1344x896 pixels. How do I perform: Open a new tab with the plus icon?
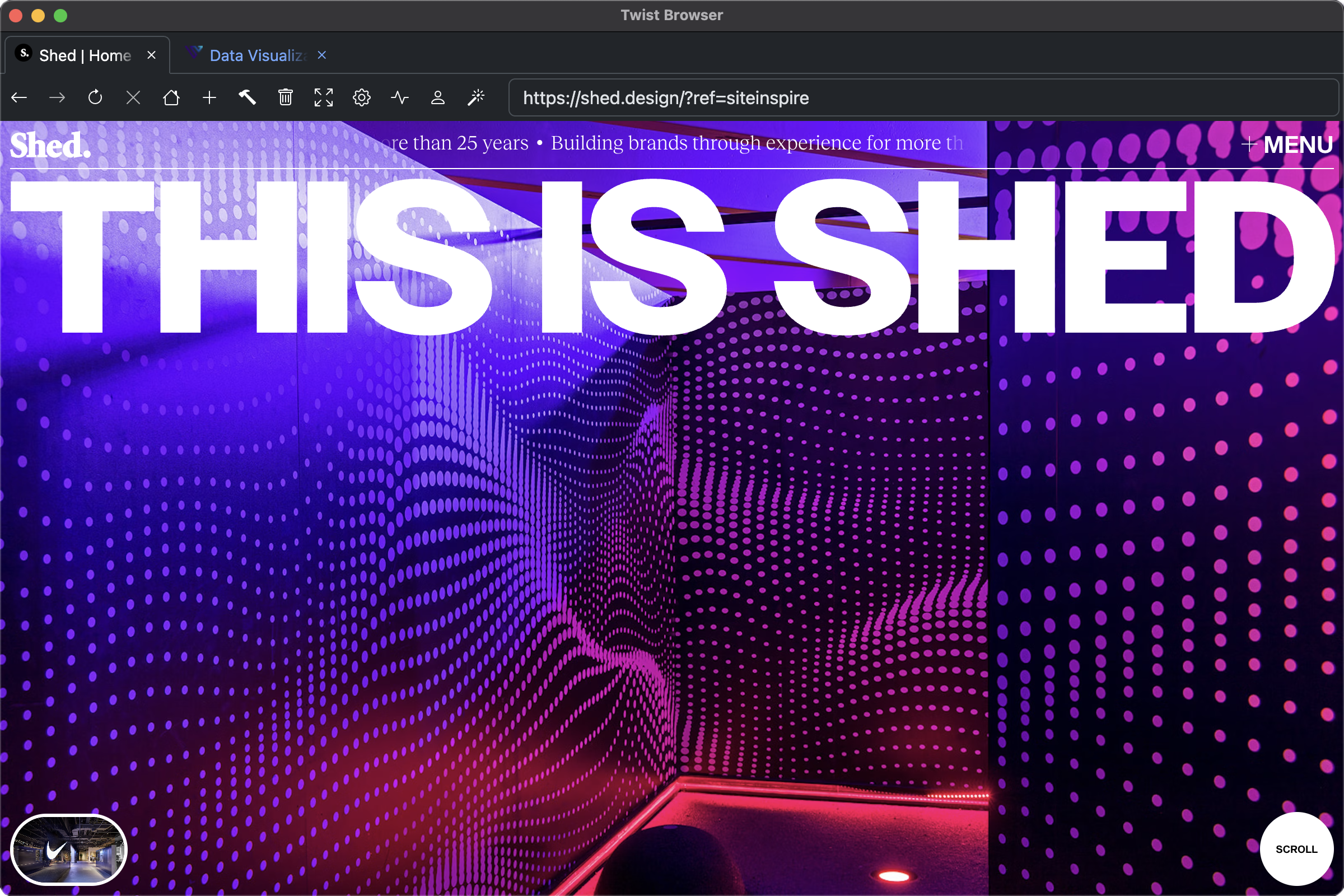(x=208, y=97)
